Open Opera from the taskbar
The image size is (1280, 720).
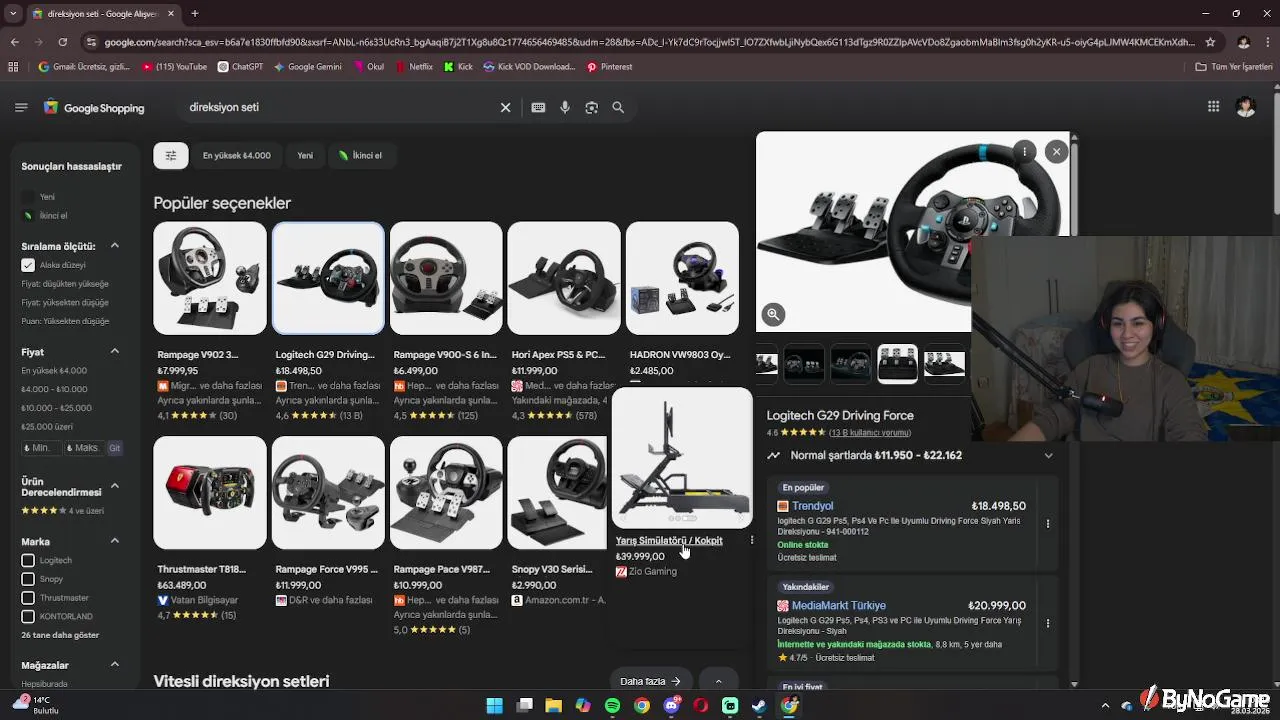[x=701, y=706]
